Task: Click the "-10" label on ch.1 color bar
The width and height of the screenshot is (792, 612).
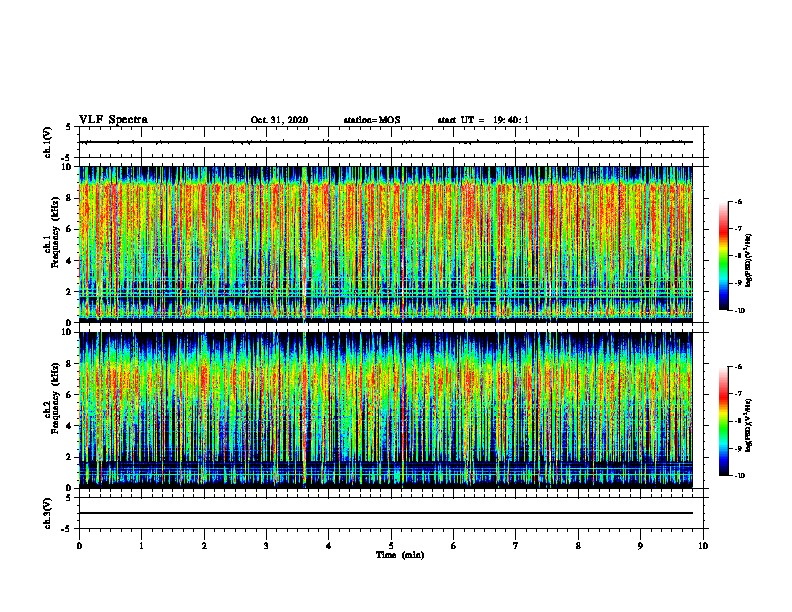Action: point(739,311)
